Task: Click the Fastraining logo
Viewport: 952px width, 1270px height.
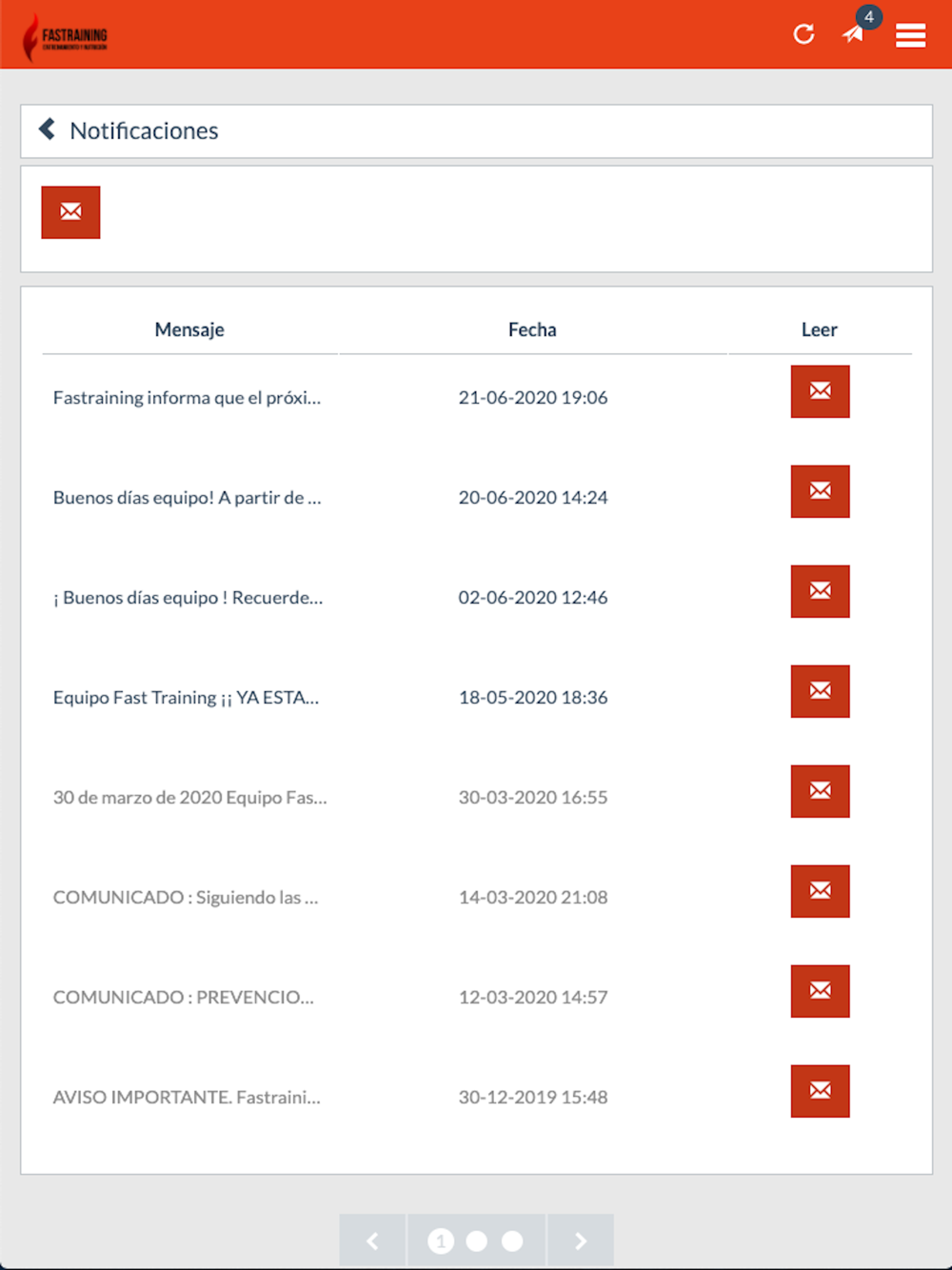Action: click(x=65, y=38)
